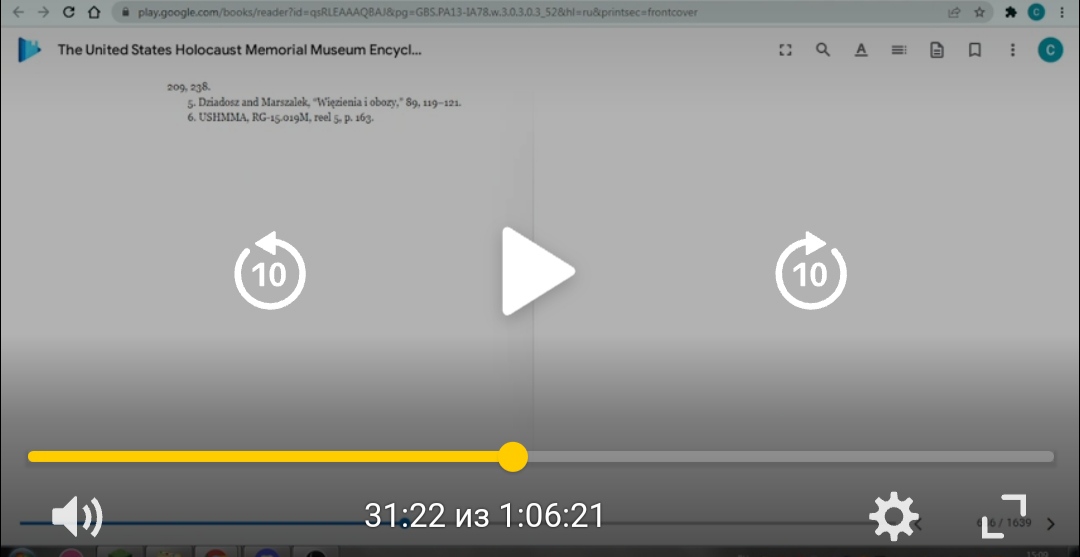Image resolution: width=1080 pixels, height=557 pixels.
Task: Open the browser extensions puzzle icon
Action: click(1011, 12)
